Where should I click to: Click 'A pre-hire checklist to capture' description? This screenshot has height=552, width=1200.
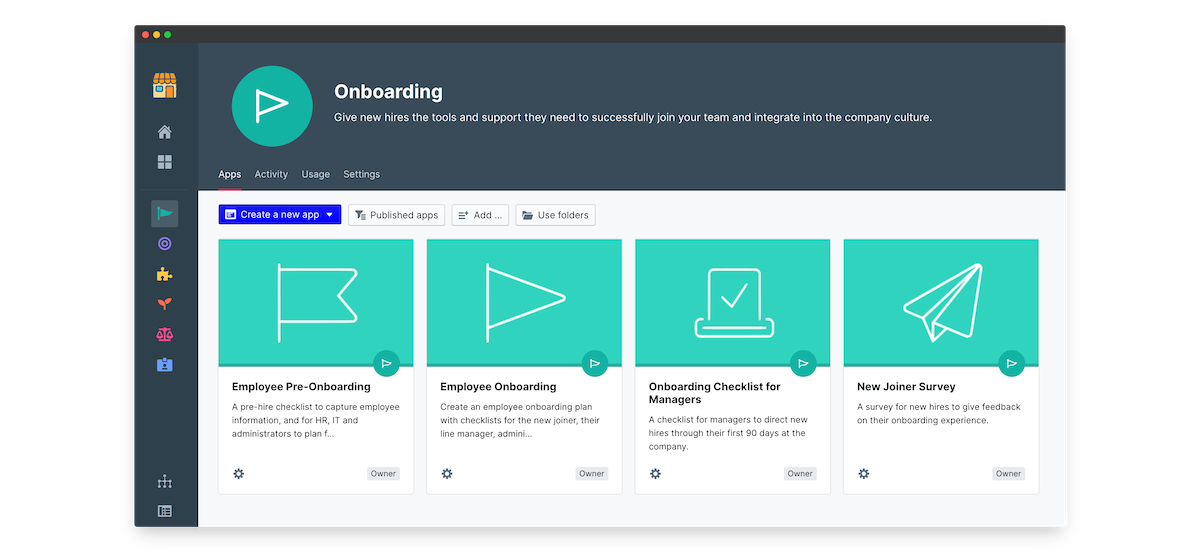pyautogui.click(x=316, y=421)
